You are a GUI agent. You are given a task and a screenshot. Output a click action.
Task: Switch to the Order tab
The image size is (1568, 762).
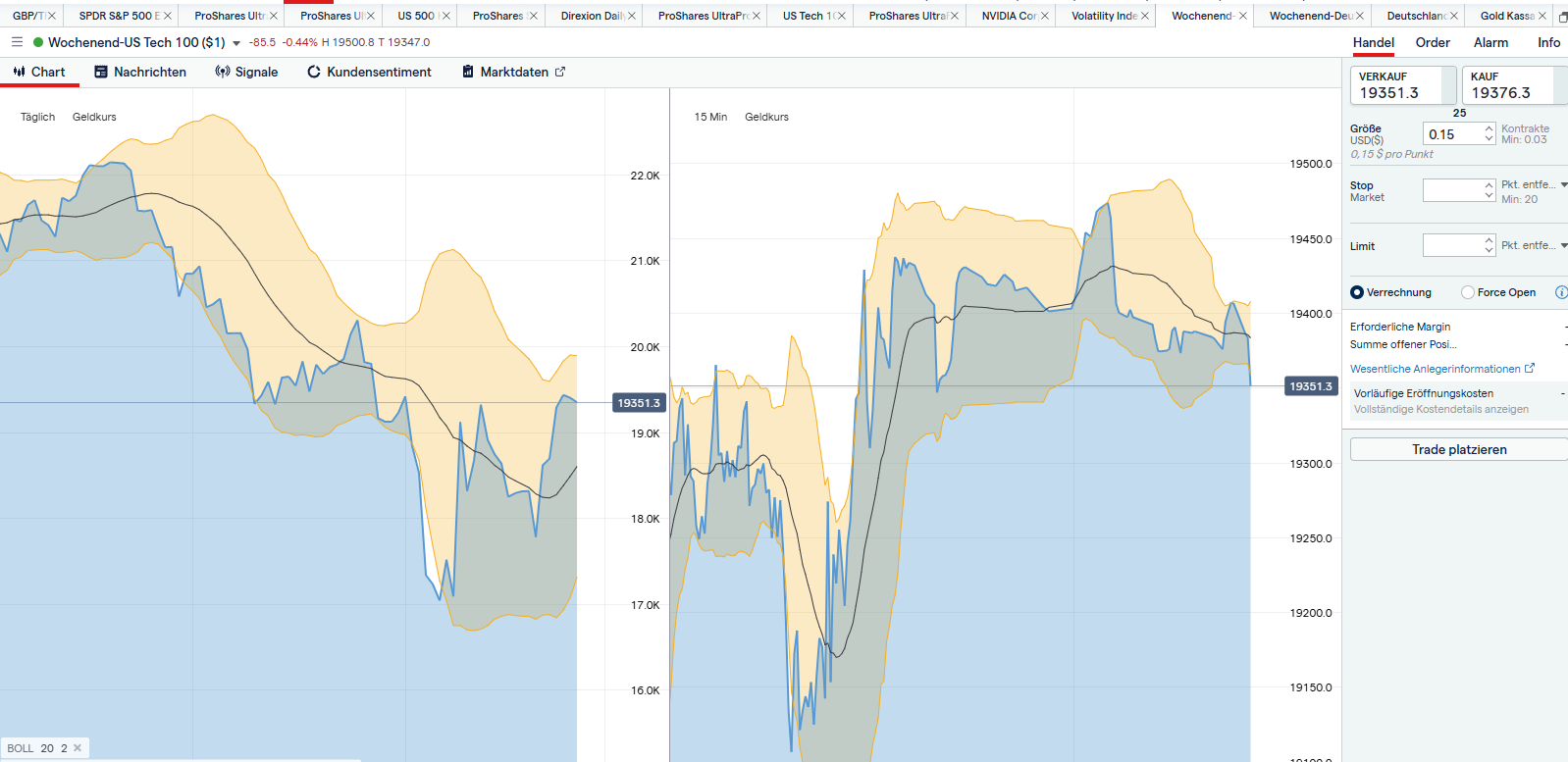coord(1432,42)
